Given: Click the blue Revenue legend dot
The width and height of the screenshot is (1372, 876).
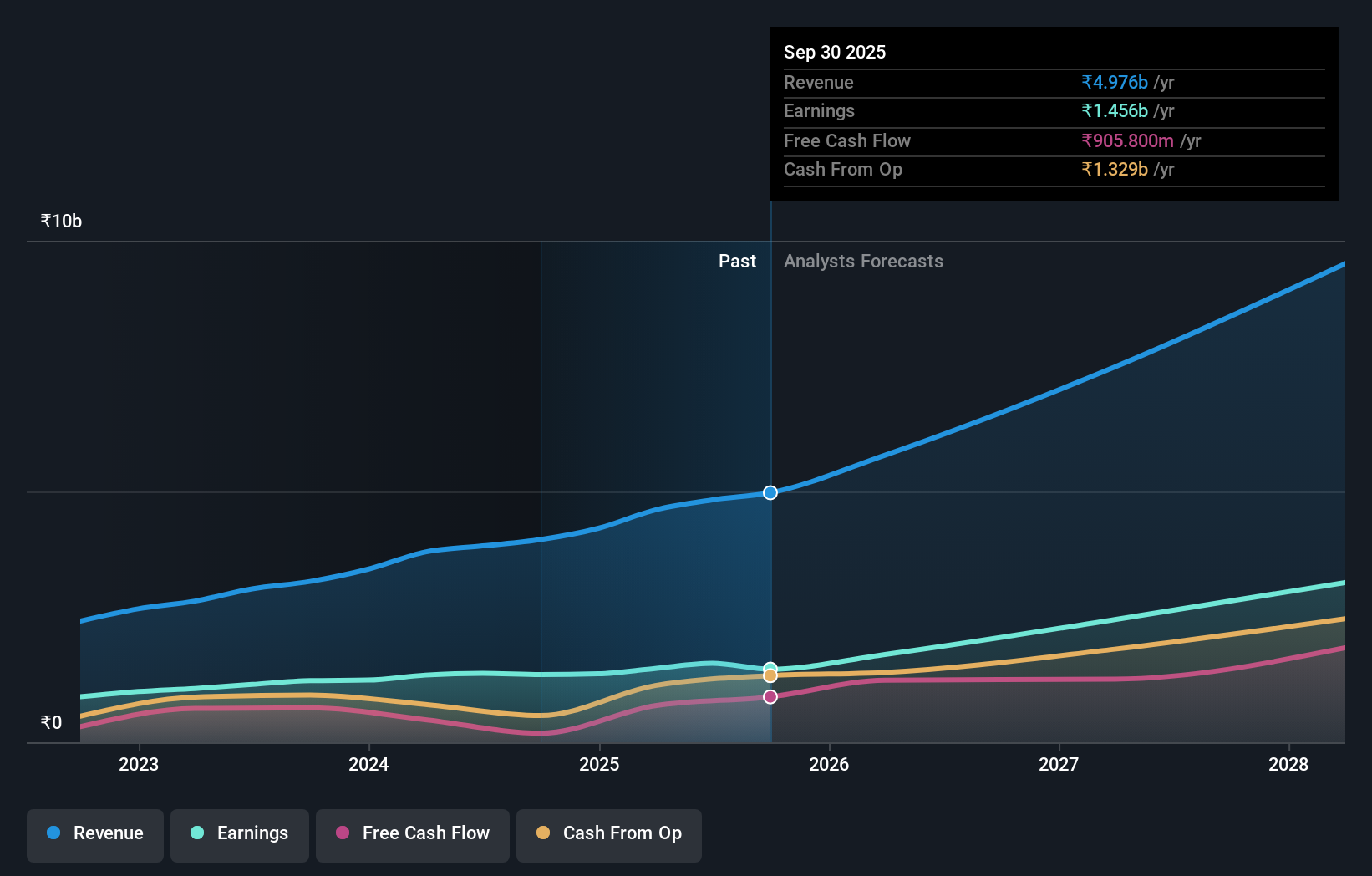Looking at the screenshot, I should [55, 833].
